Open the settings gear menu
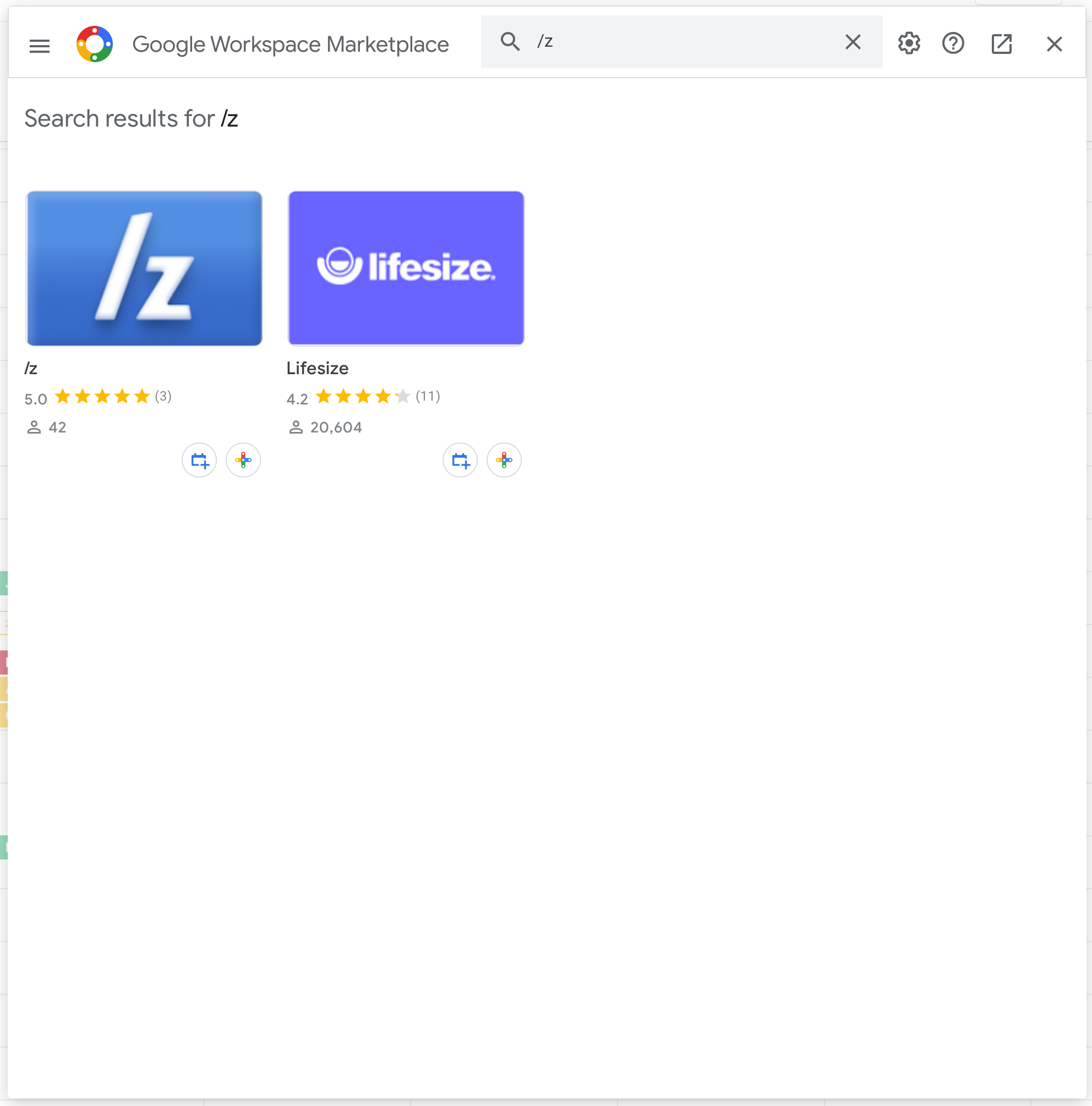 [909, 43]
